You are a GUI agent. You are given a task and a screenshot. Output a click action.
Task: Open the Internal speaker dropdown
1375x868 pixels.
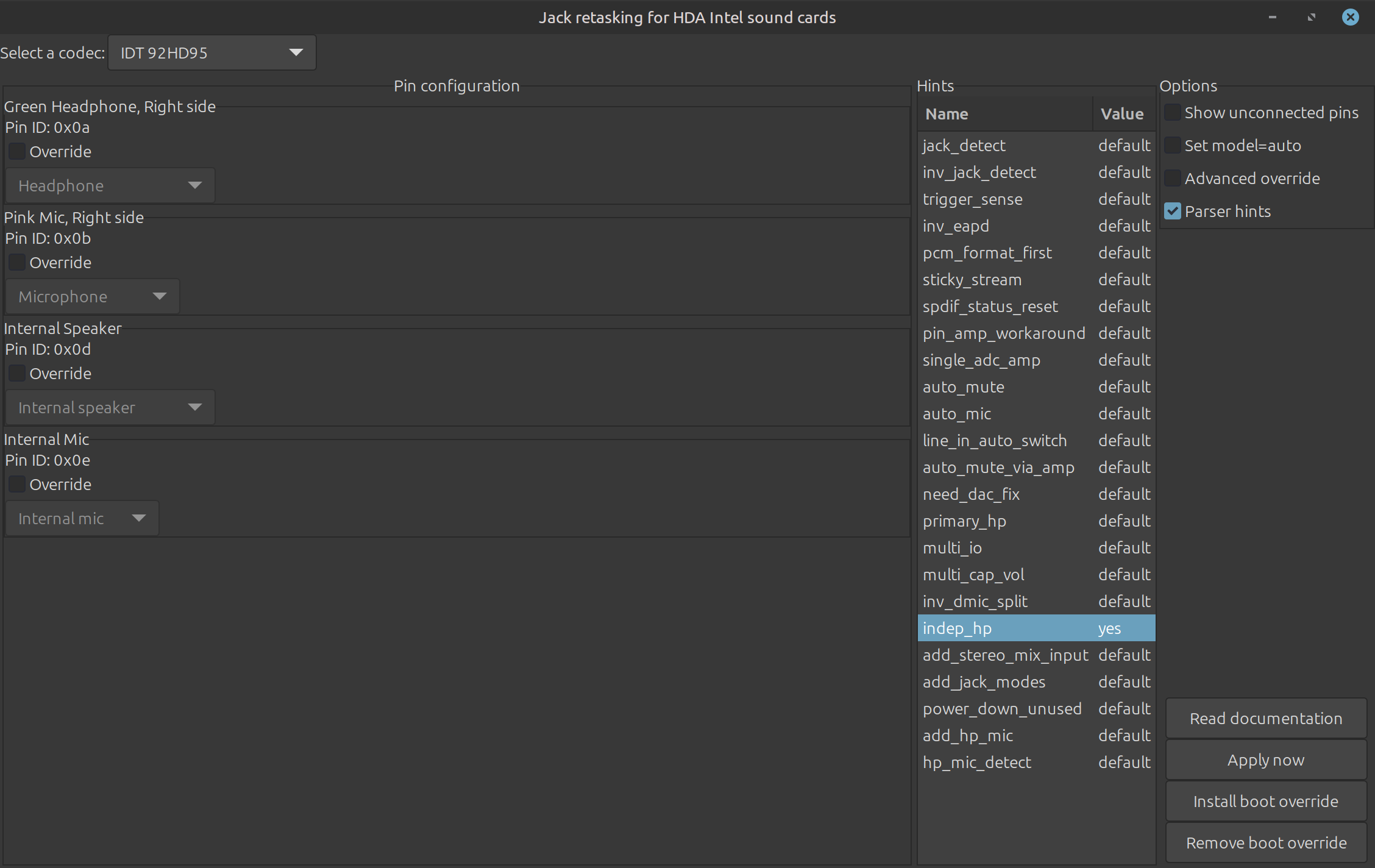110,408
